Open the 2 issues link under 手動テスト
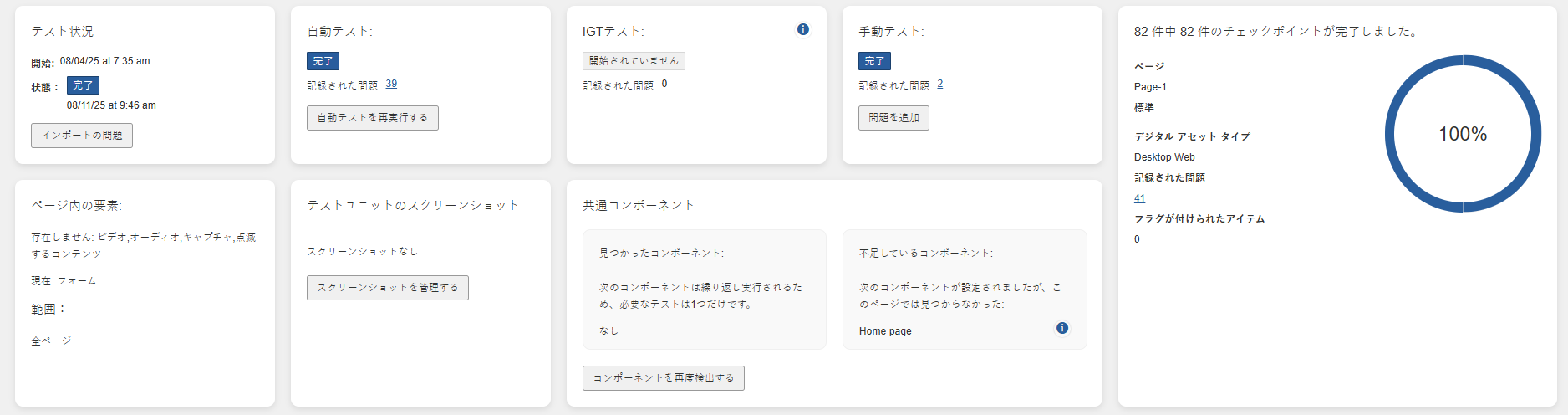Image resolution: width=1568 pixels, height=415 pixels. (x=940, y=85)
